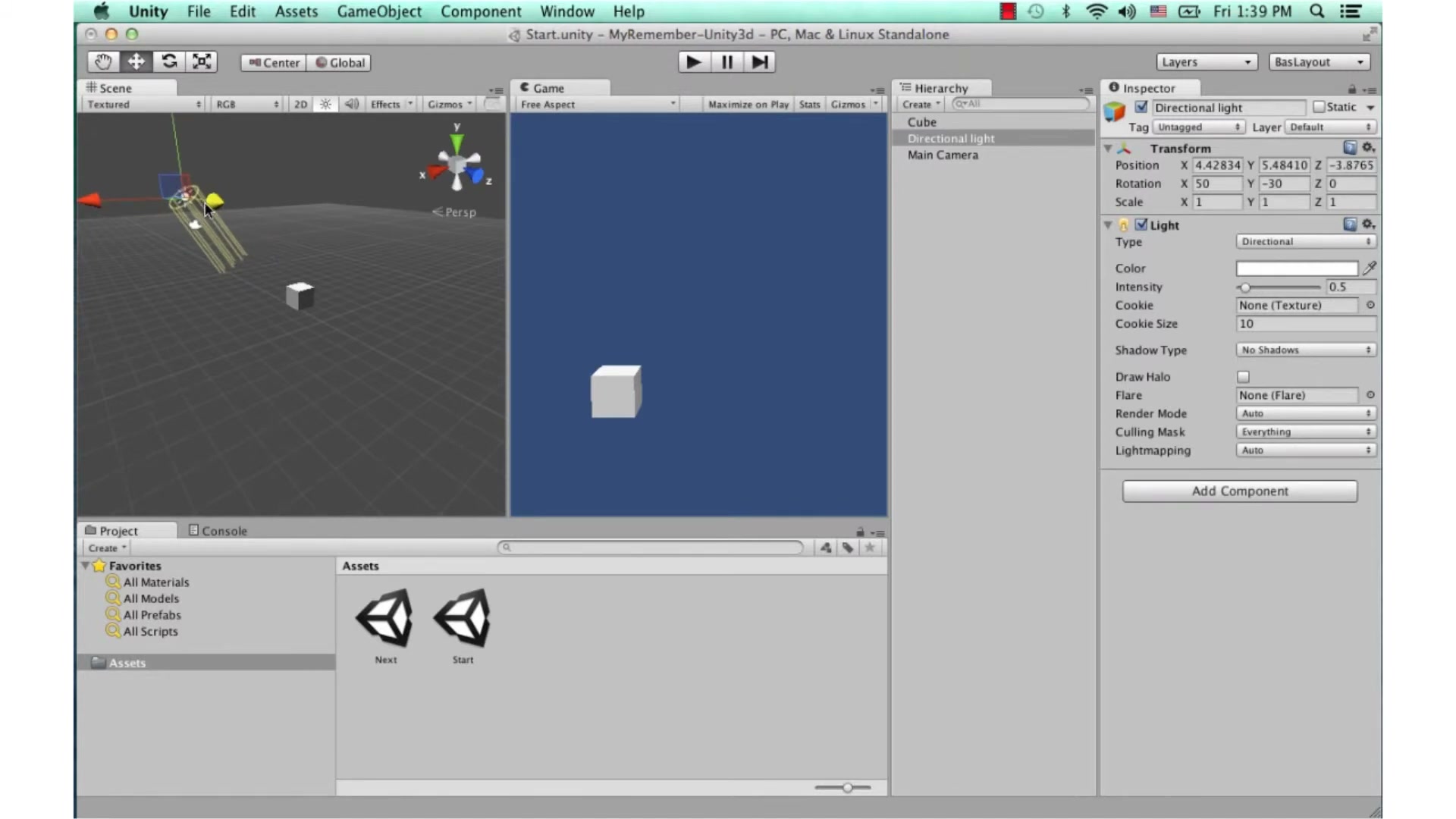This screenshot has width=1456, height=819.
Task: Open the Layers dropdown
Action: point(1207,62)
